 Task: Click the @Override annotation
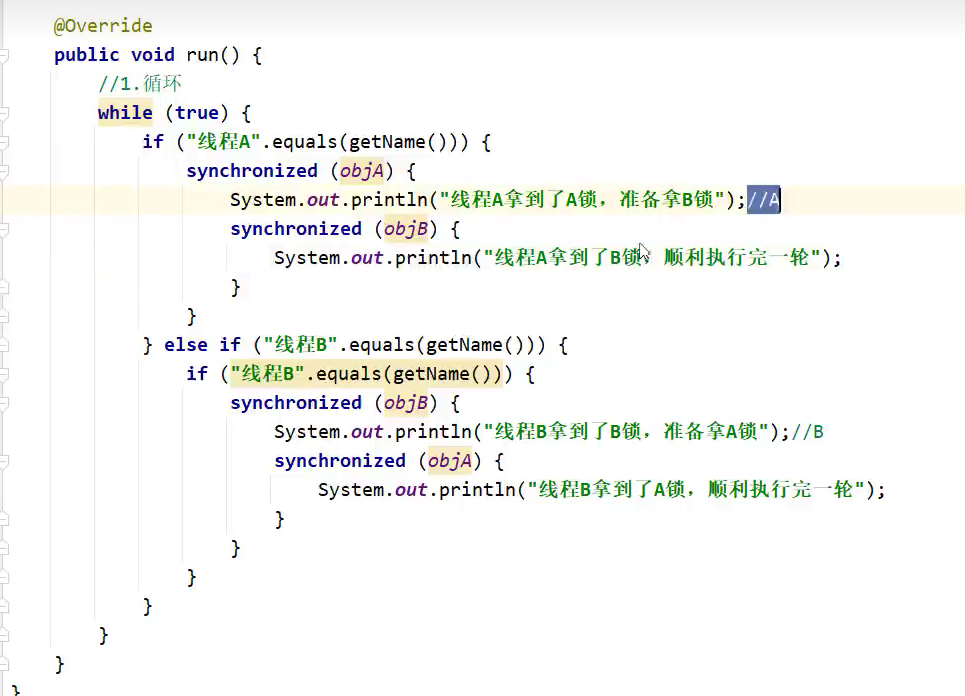pos(103,26)
